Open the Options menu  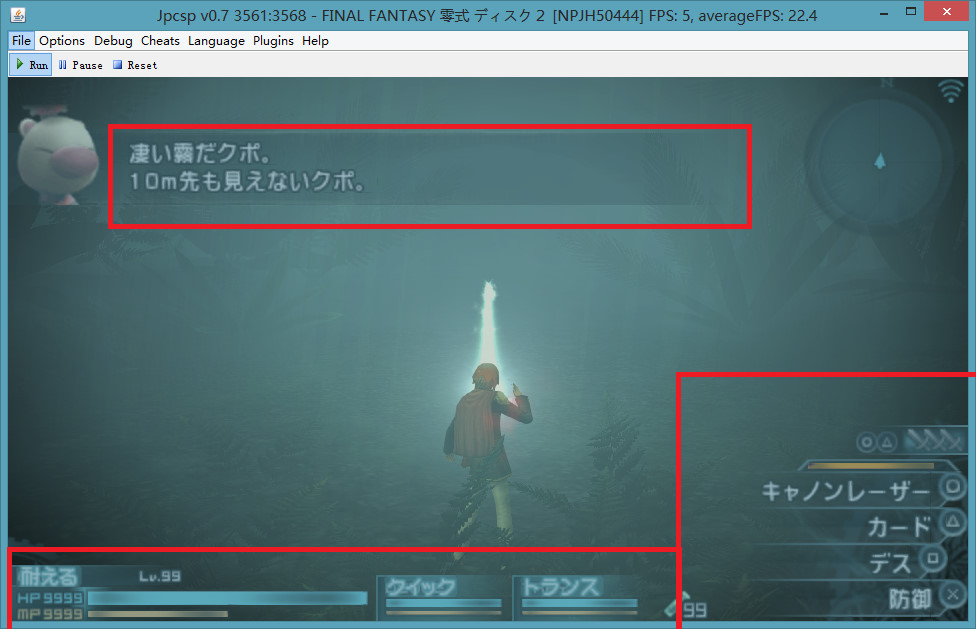coord(62,41)
